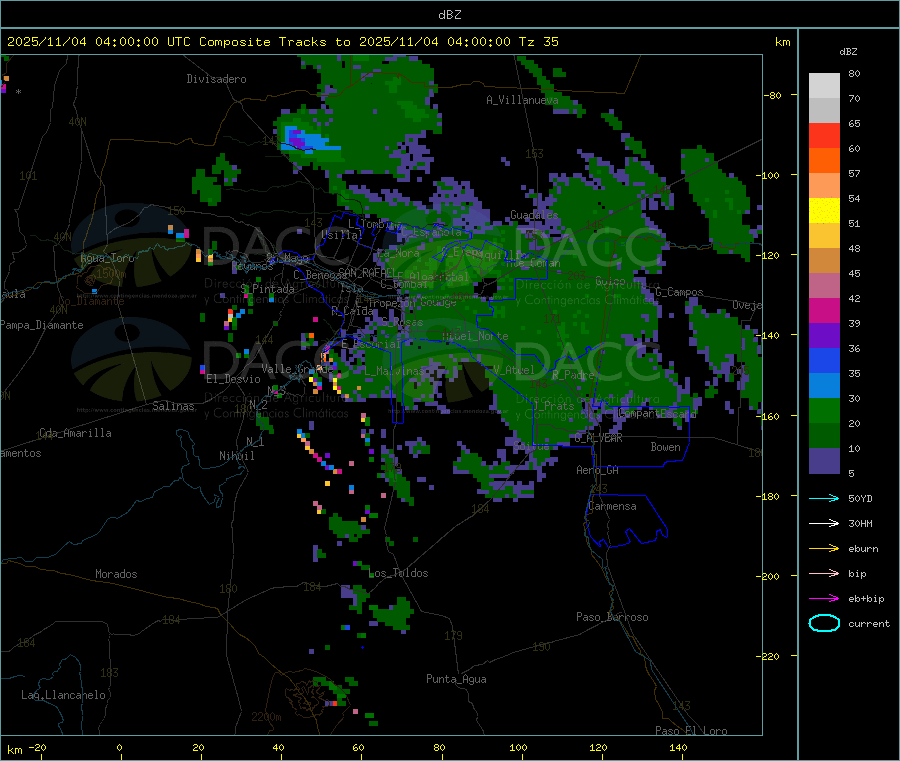This screenshot has width=900, height=761.
Task: Click the Punta_Agua map label
Action: point(456,679)
